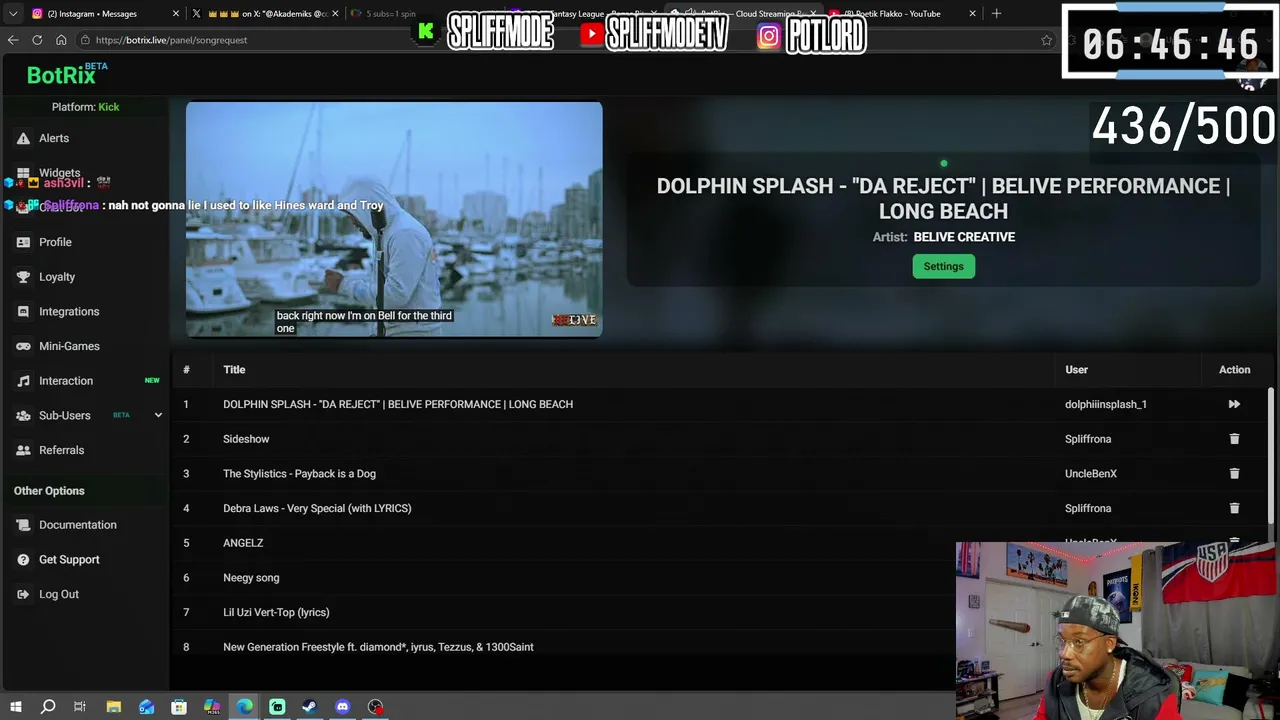
Task: Launch Steam from the taskbar
Action: click(x=309, y=707)
